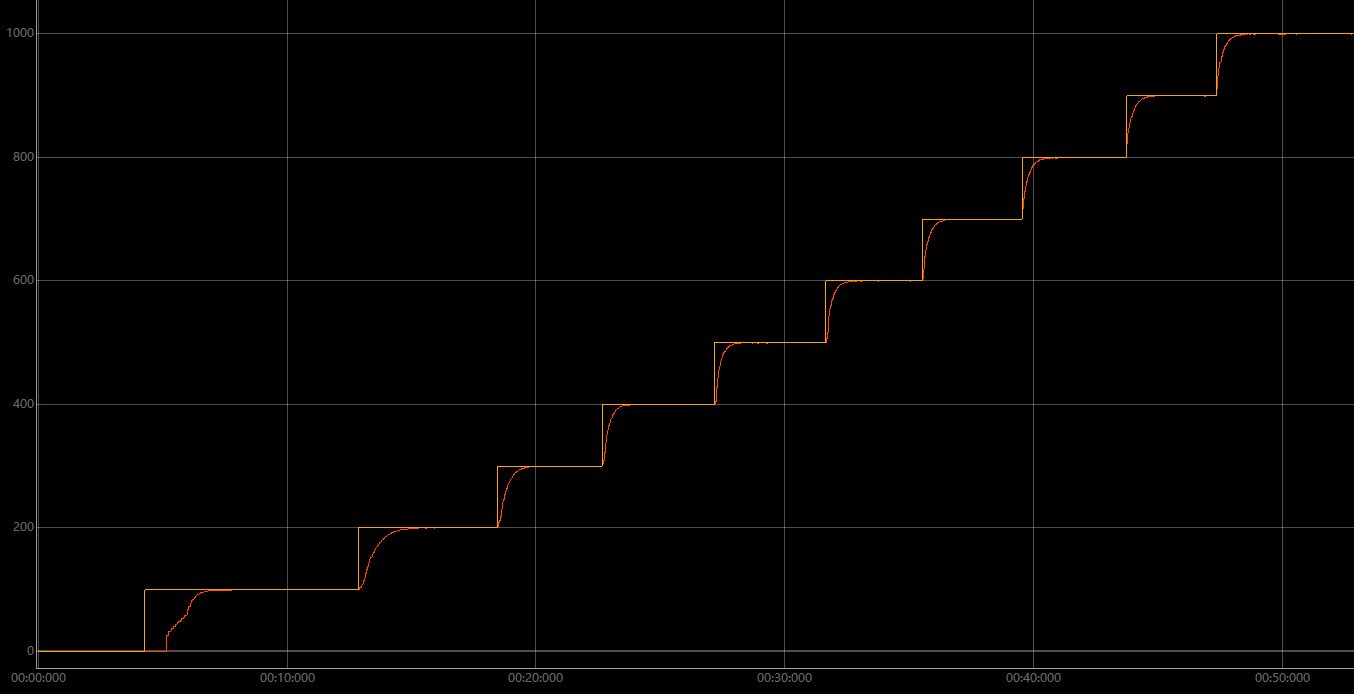
Task: Select the long plateau at value 100
Action: [290, 589]
